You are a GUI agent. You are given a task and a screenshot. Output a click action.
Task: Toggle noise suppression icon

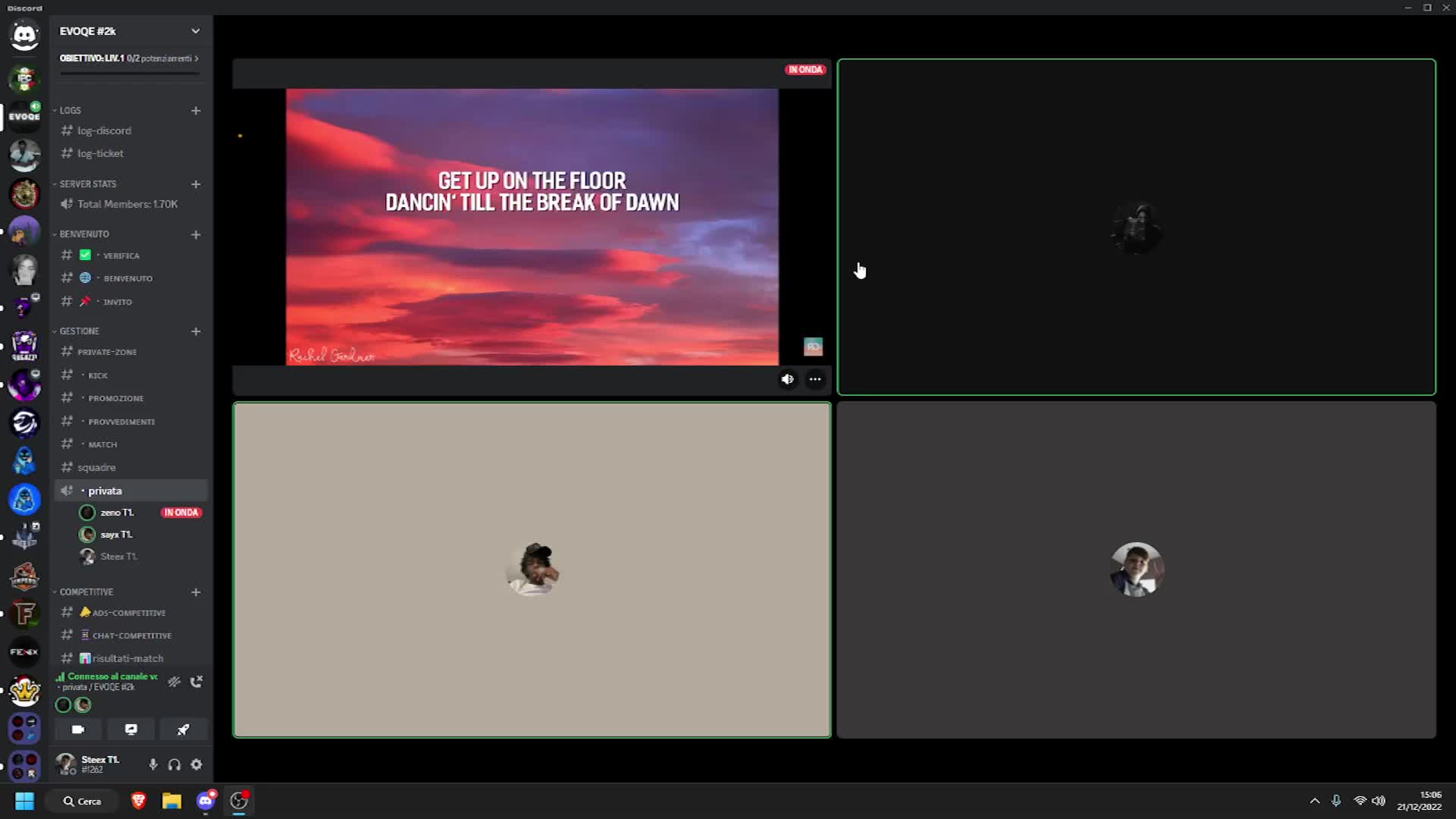[x=174, y=681]
